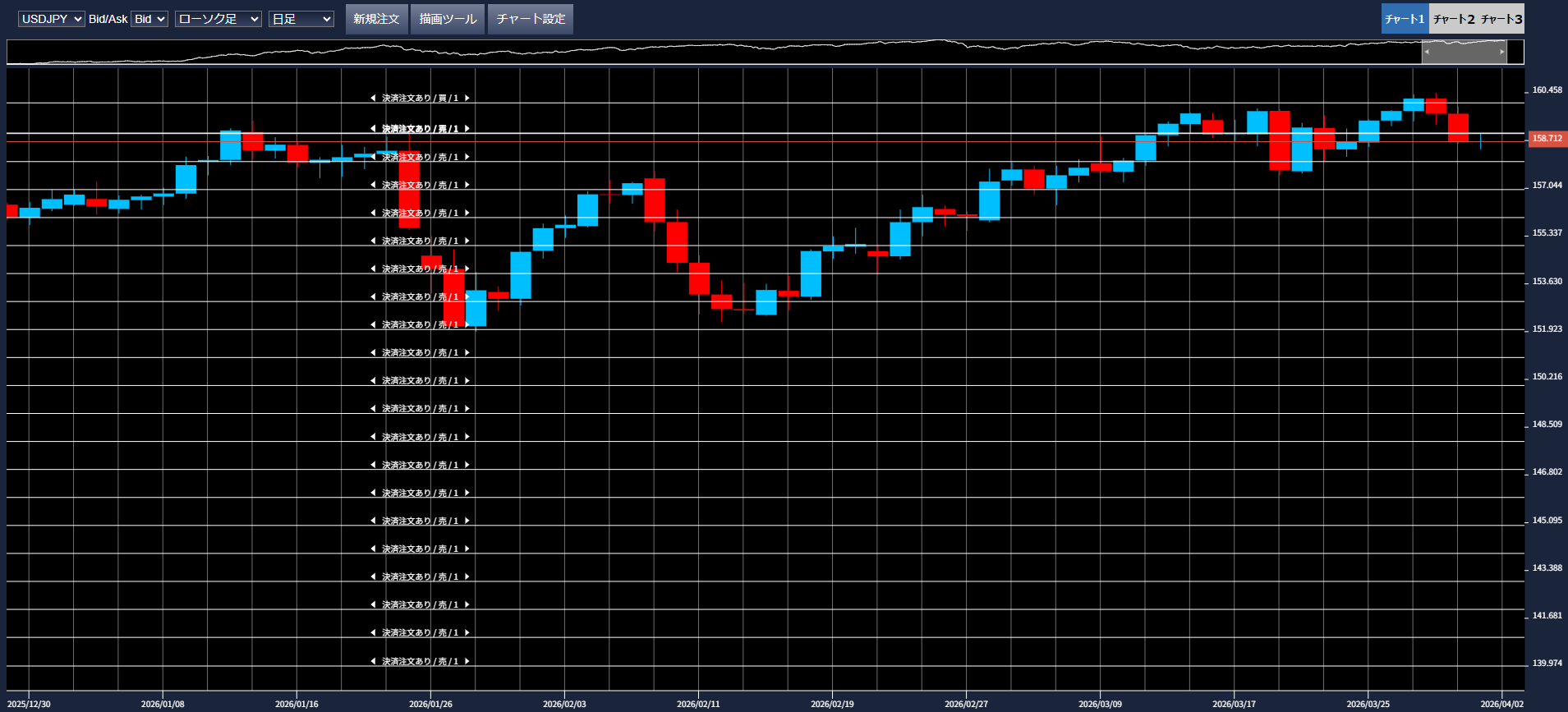Open the 描画ツール drawing tools
This screenshot has height=712, width=1568.
tap(448, 19)
